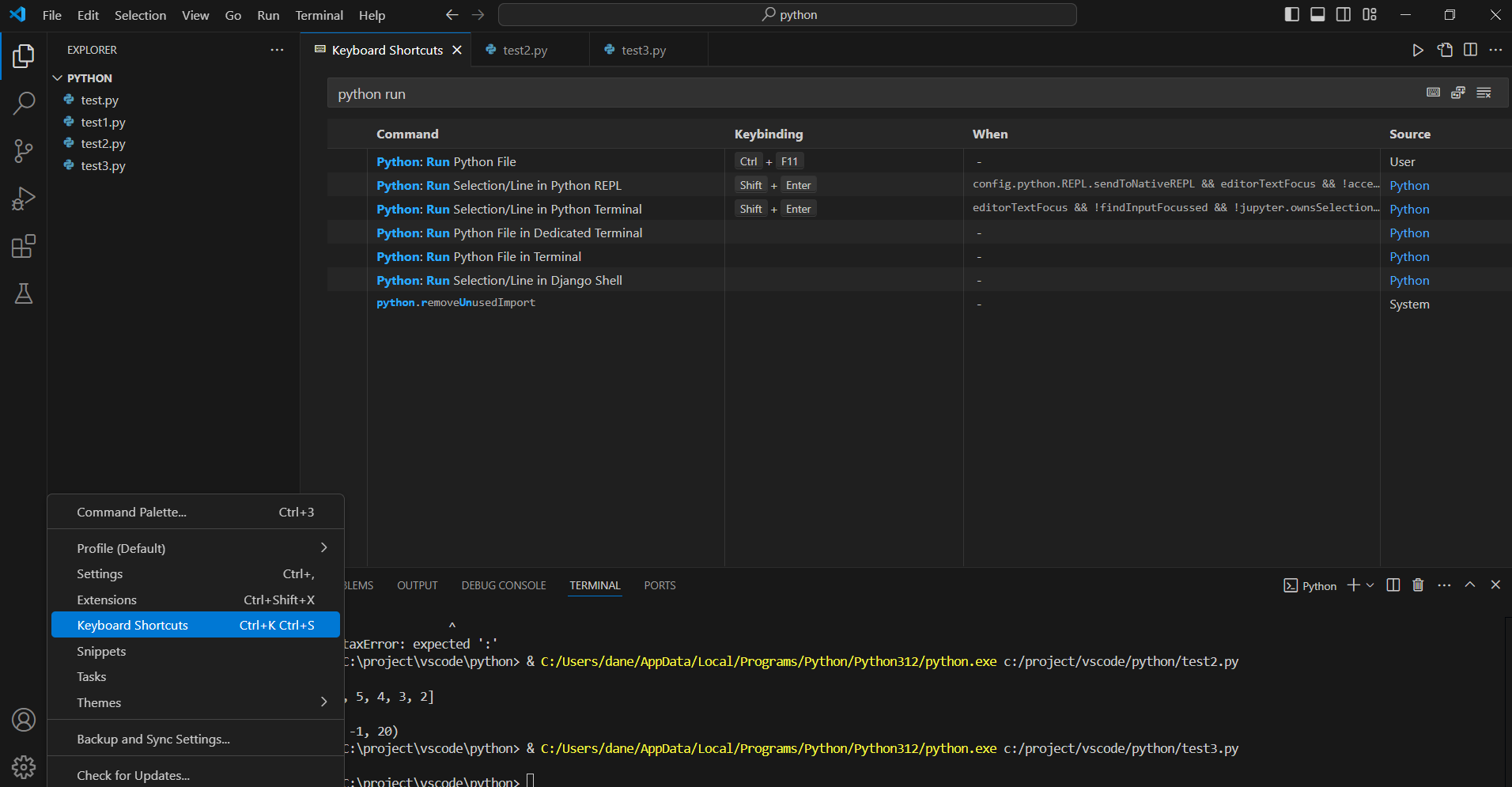Open editor More Actions ellipsis

[x=1495, y=50]
